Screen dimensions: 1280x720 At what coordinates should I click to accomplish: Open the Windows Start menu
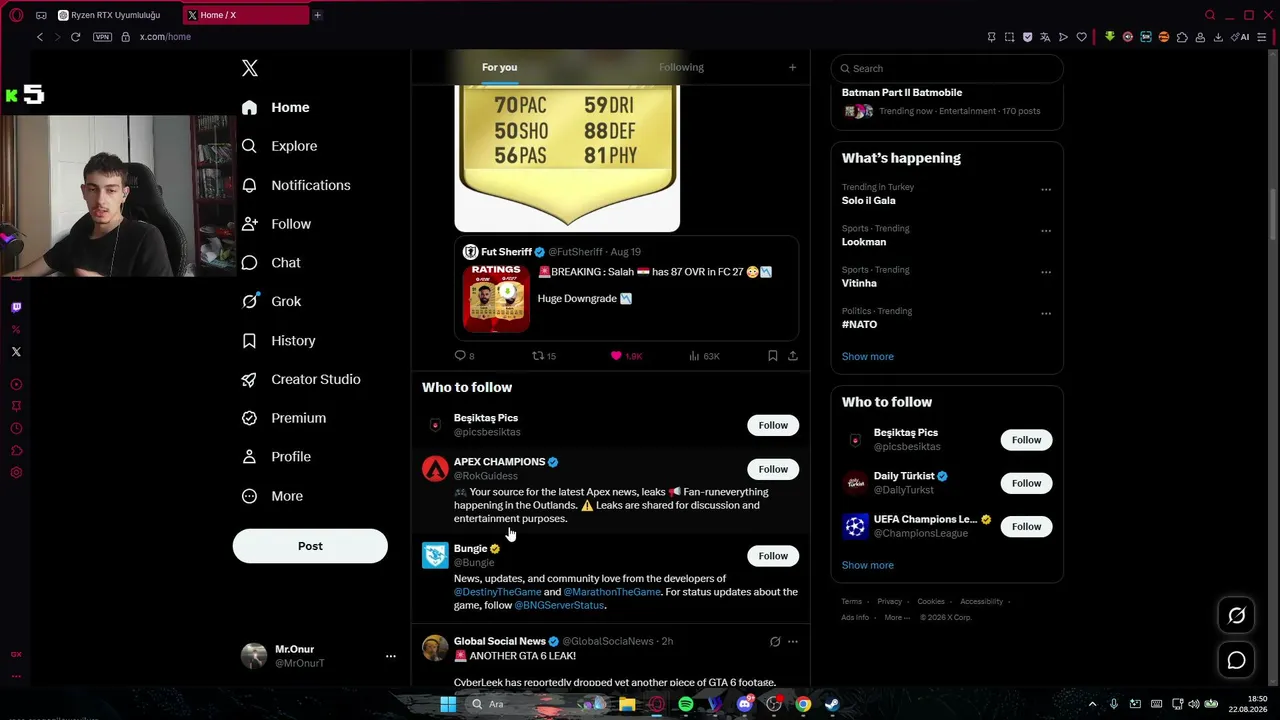pos(448,704)
